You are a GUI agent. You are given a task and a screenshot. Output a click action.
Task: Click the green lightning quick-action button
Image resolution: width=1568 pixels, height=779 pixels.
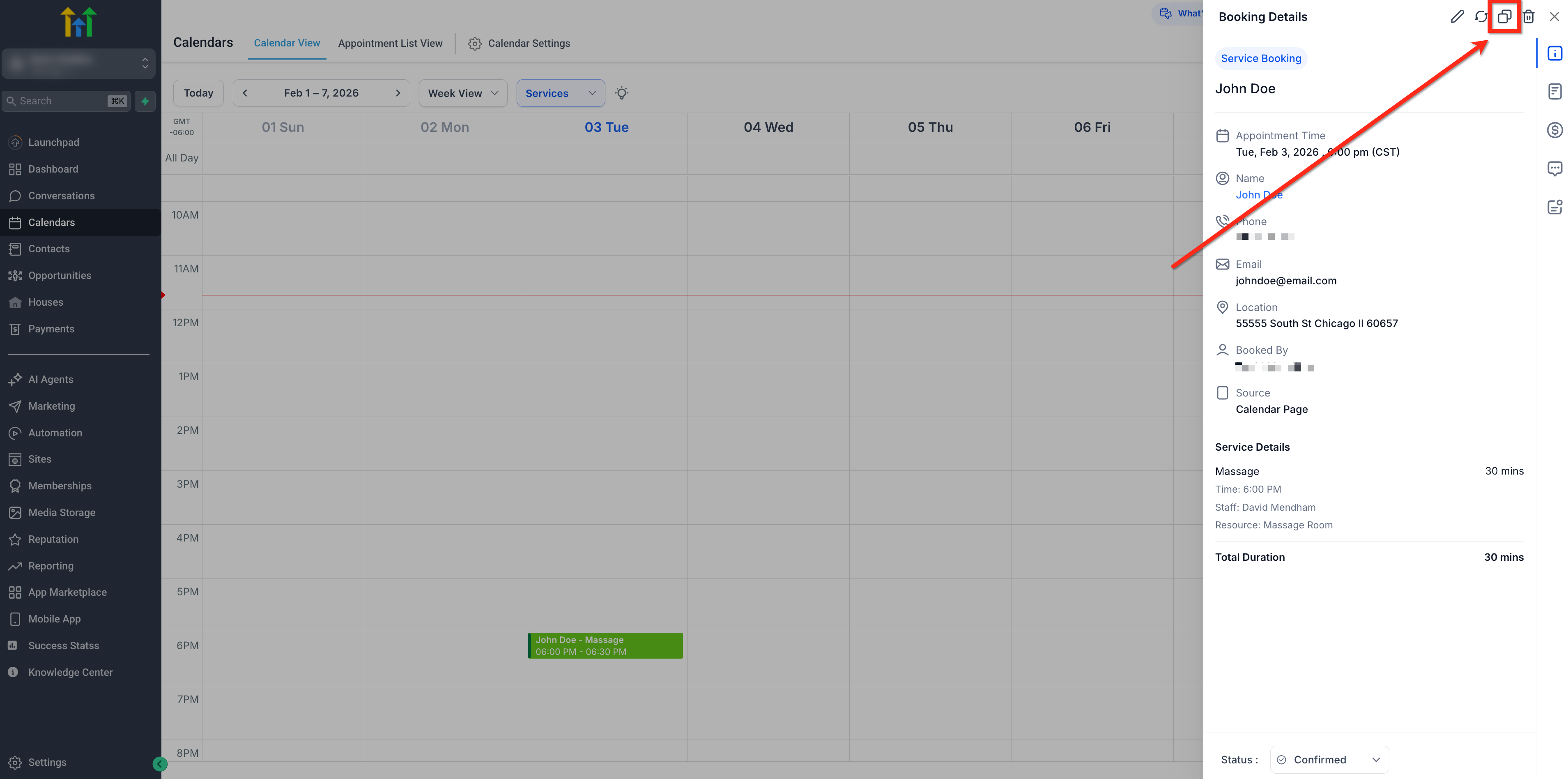(145, 101)
